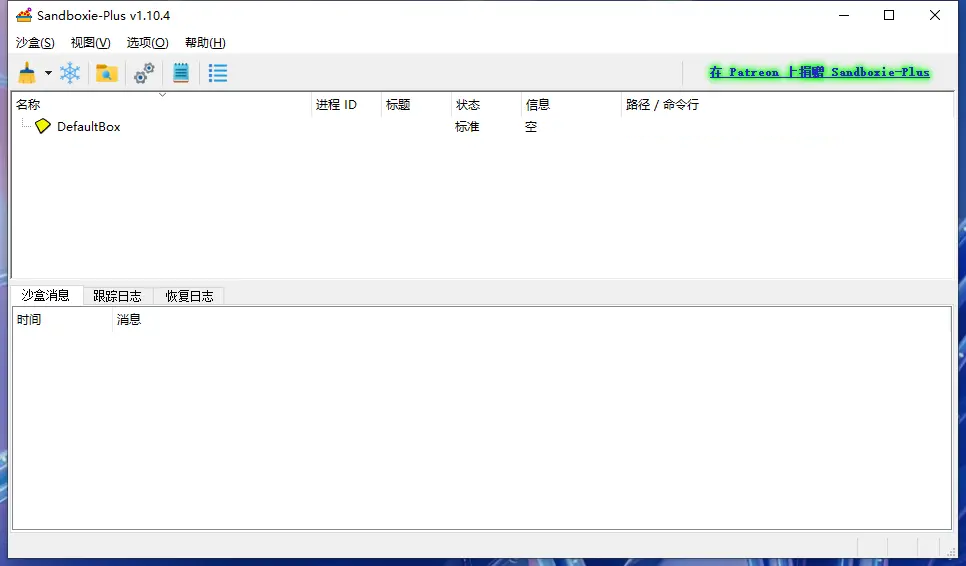Click the 空 info cell of DefaultBox
Screen dimensions: 966x566
(531, 127)
